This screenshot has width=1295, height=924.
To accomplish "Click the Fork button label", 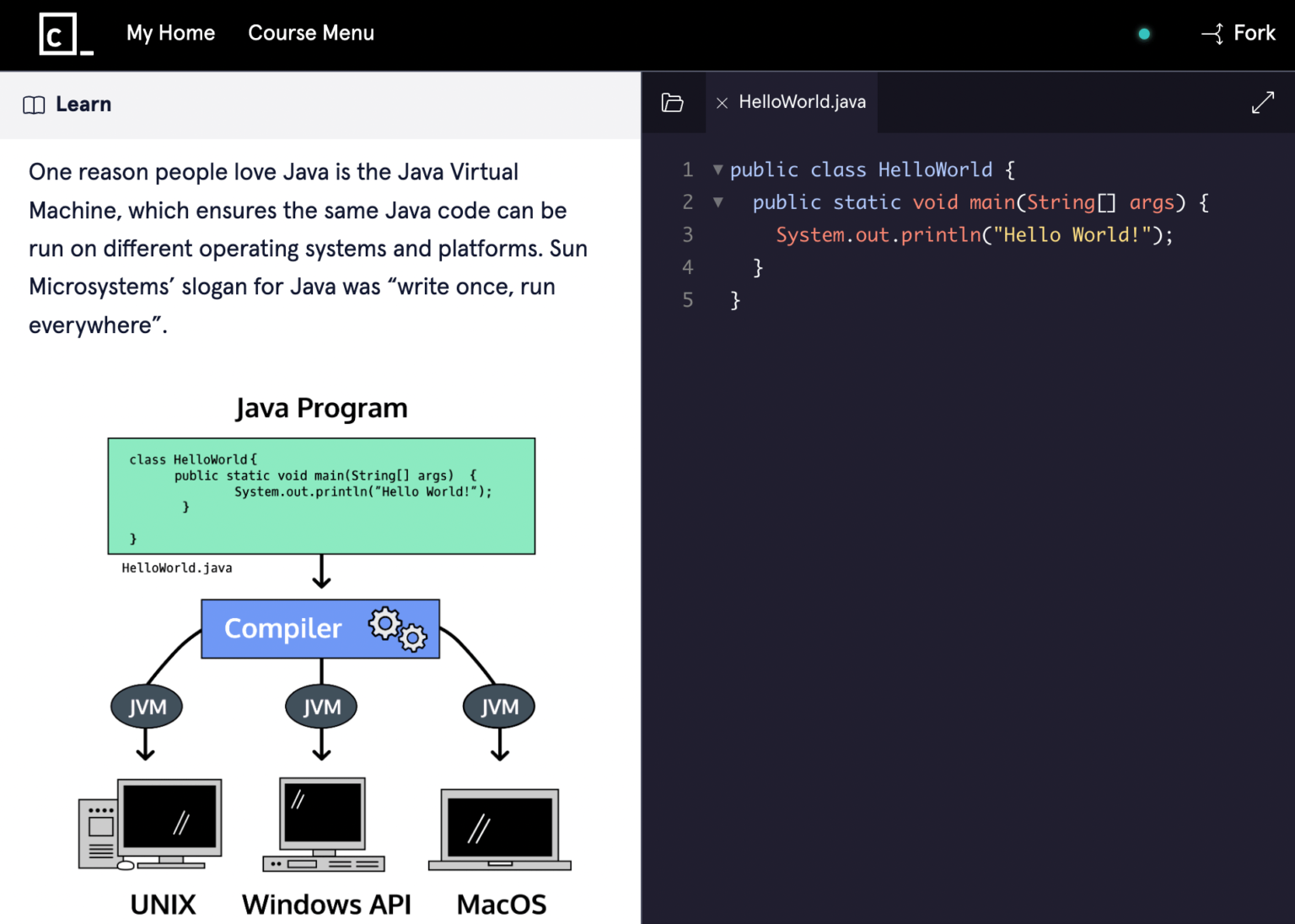I will (1254, 34).
